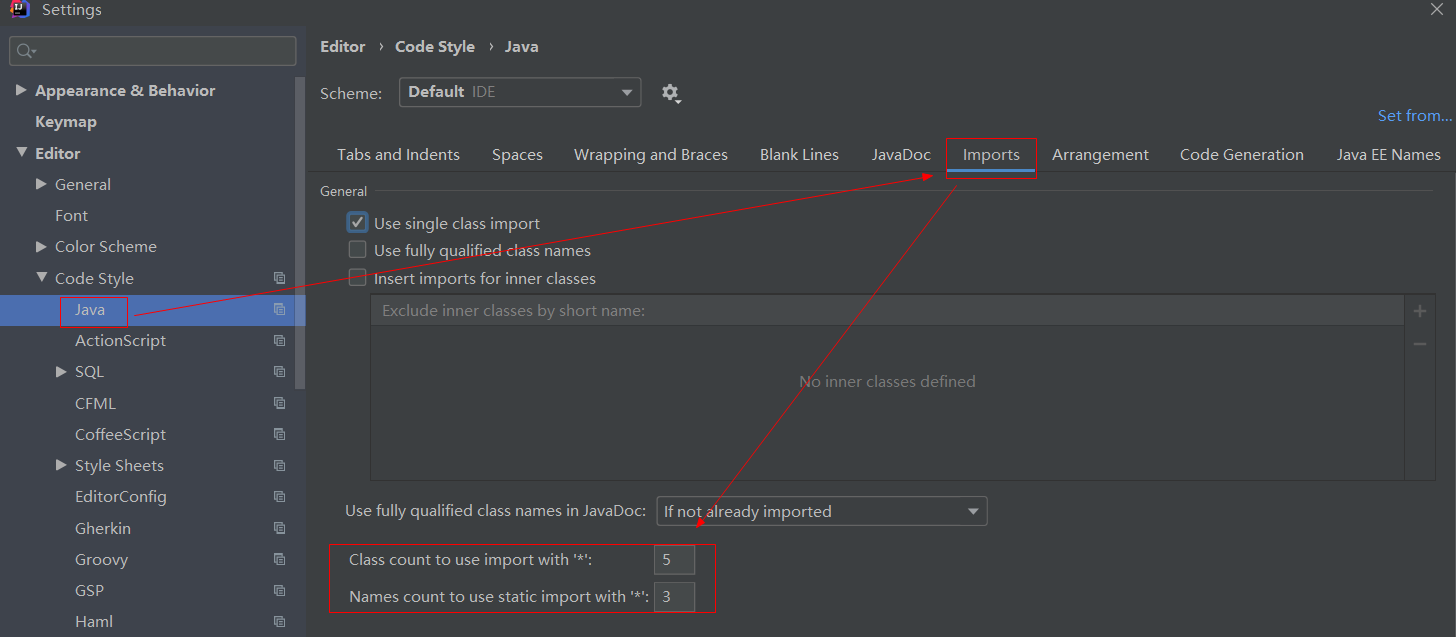The height and width of the screenshot is (637, 1456).
Task: Click the copy icon beside EditorConfig
Action: point(279,497)
